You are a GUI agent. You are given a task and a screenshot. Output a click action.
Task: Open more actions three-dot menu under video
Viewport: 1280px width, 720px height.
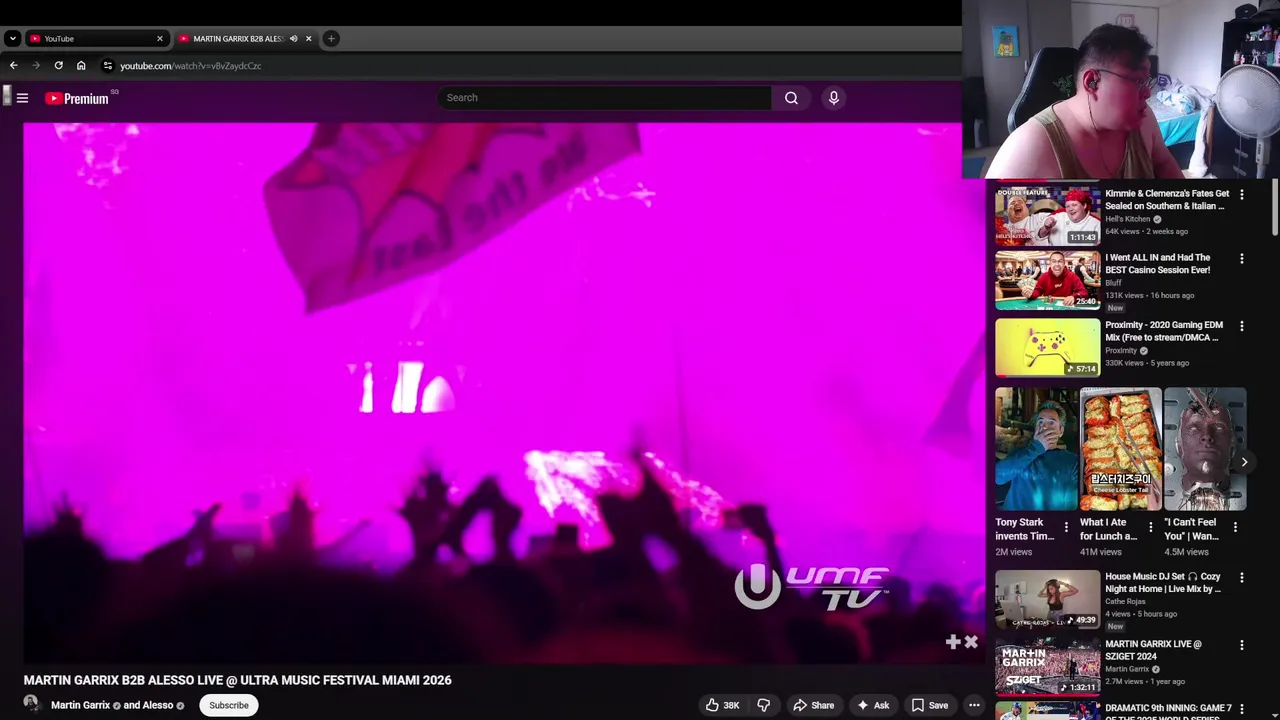[974, 705]
